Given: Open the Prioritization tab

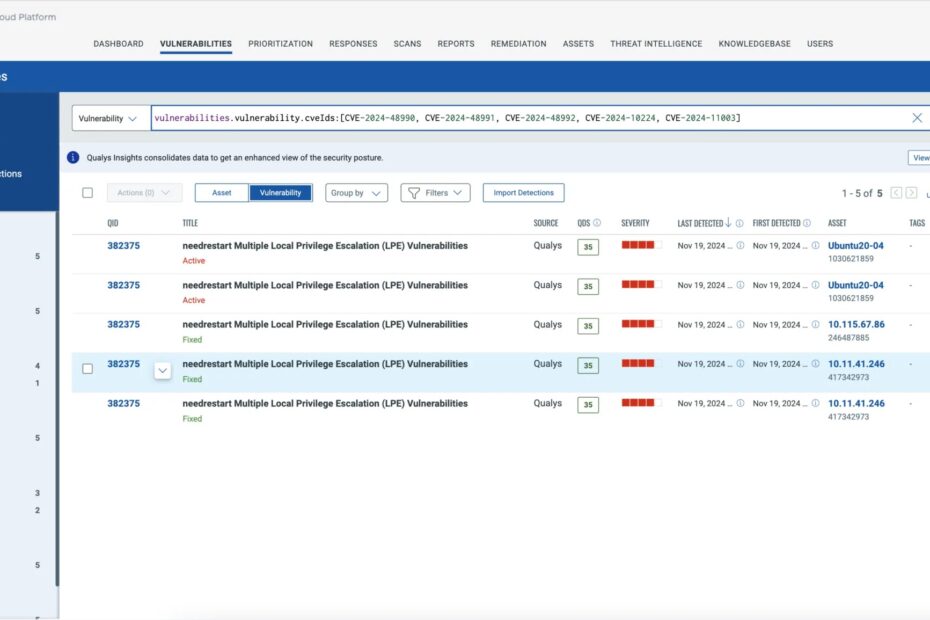Looking at the screenshot, I should 281,44.
